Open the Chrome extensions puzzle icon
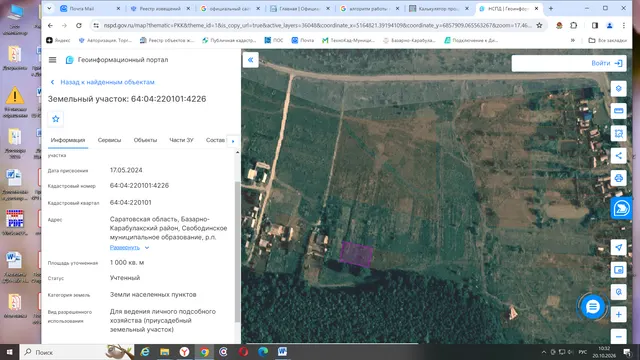640x360 pixels. 573,25
